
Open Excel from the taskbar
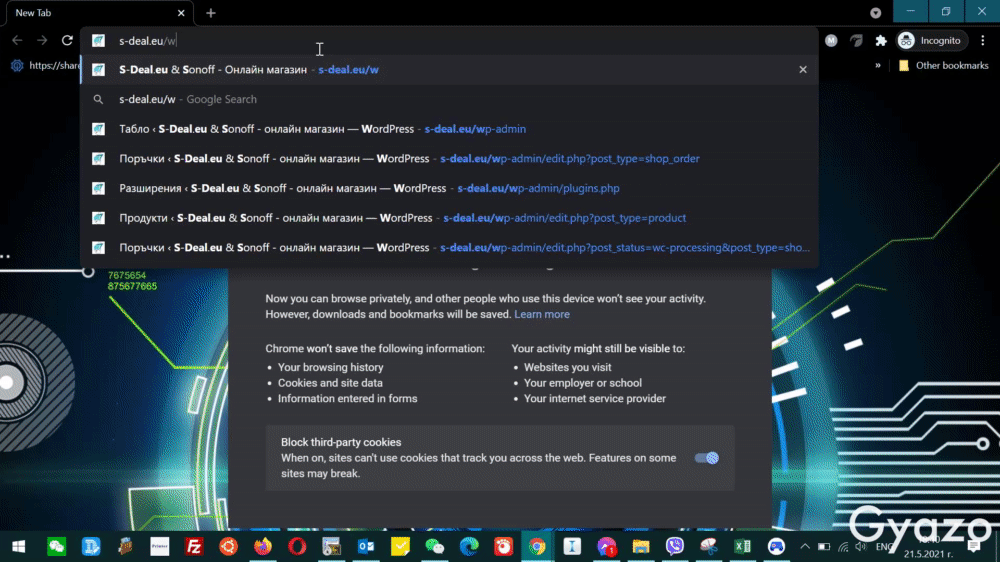pos(742,547)
